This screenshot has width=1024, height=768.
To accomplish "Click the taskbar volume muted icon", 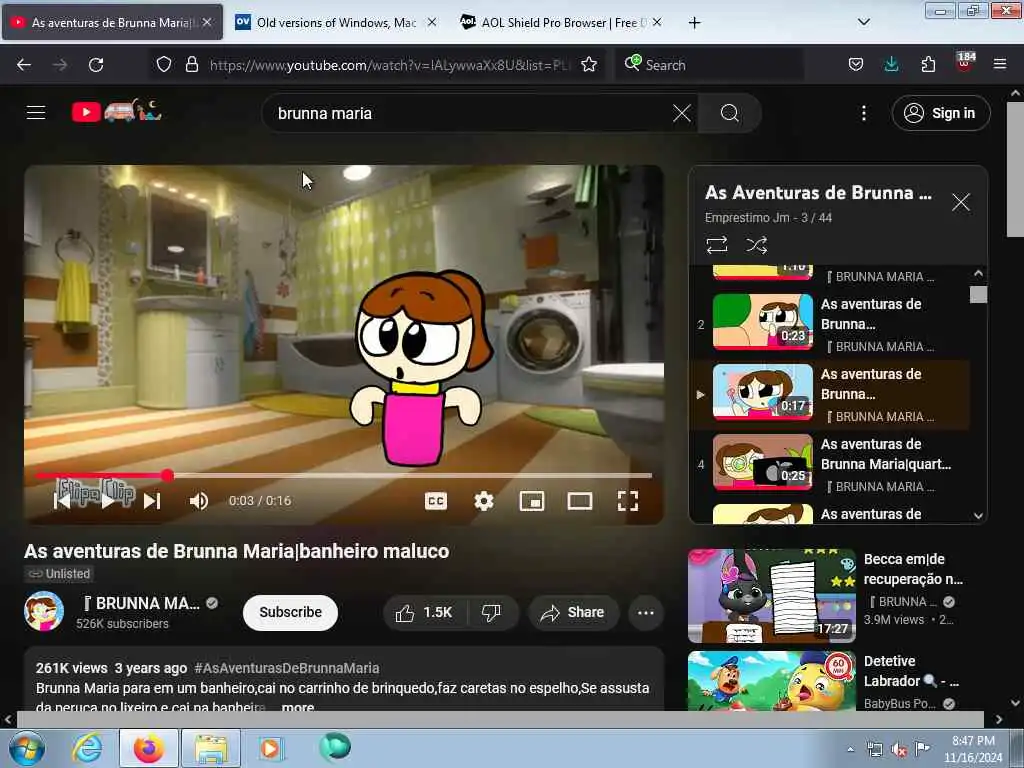I will click(899, 750).
